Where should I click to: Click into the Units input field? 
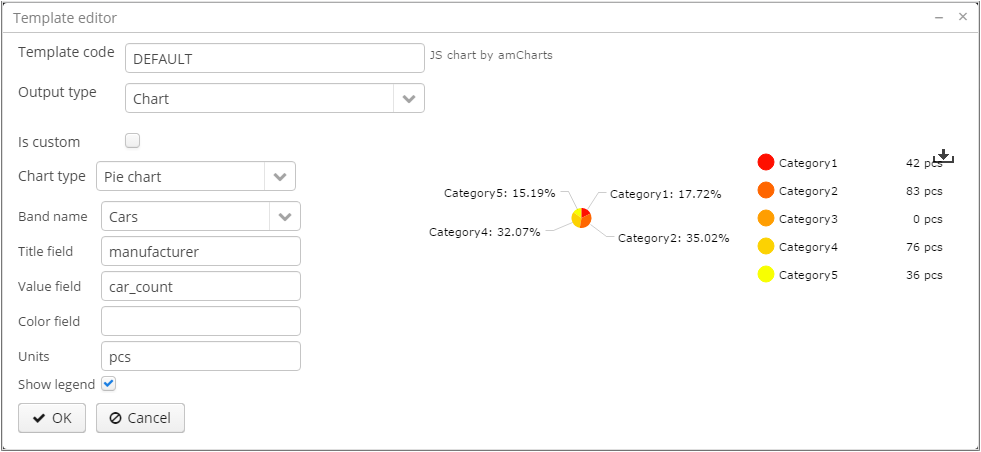click(x=200, y=356)
